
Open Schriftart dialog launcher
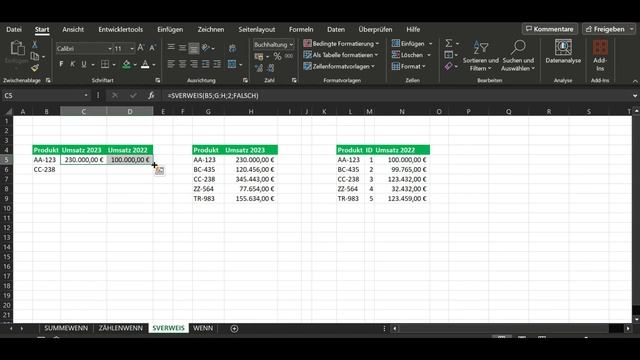point(158,80)
